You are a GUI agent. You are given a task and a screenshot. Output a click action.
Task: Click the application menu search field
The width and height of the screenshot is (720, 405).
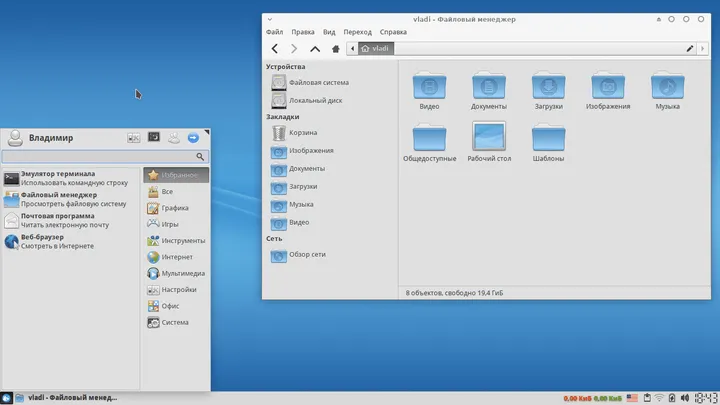click(x=100, y=157)
